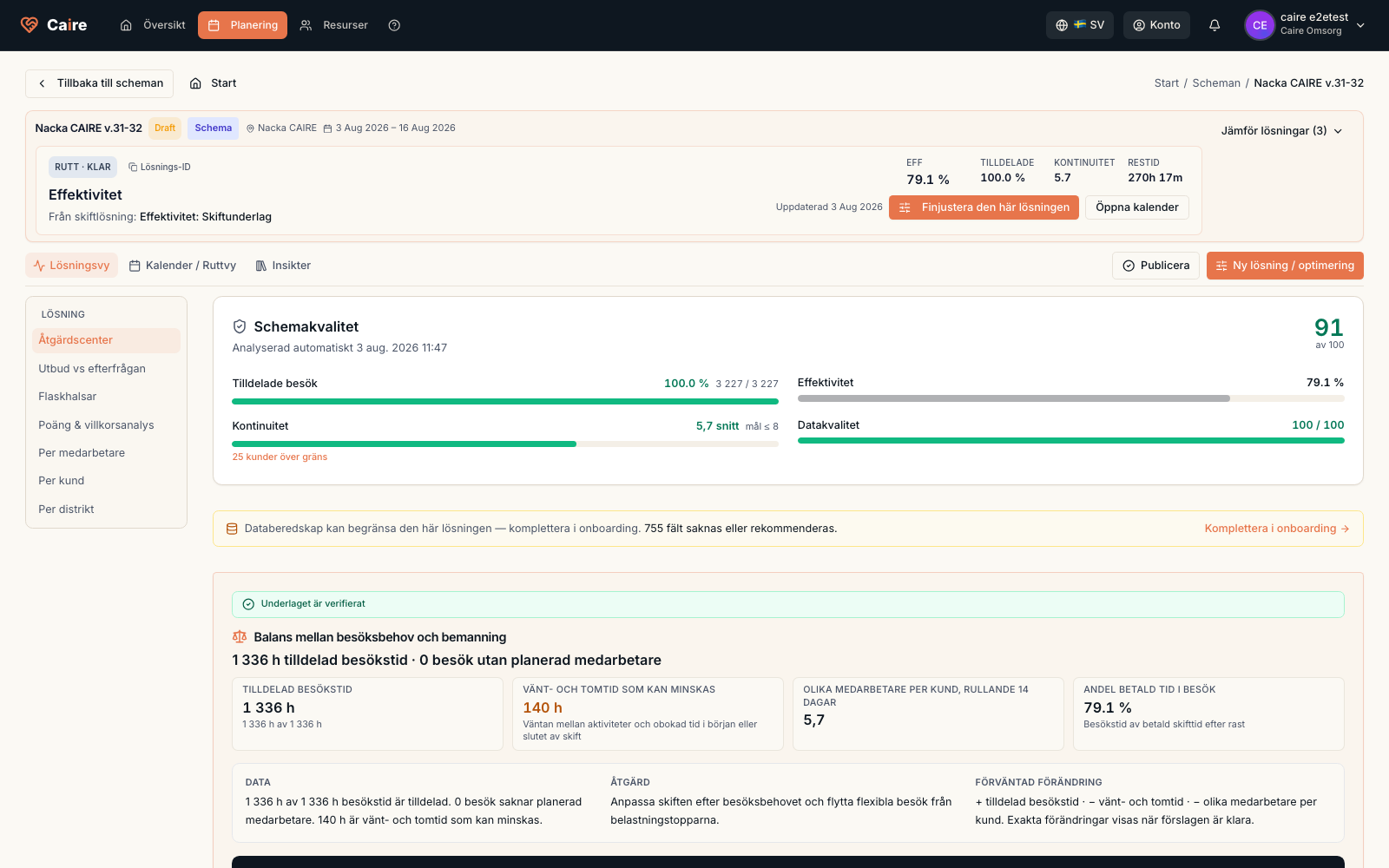Click the Öppna kalender button
The width and height of the screenshot is (1389, 868).
point(1137,207)
